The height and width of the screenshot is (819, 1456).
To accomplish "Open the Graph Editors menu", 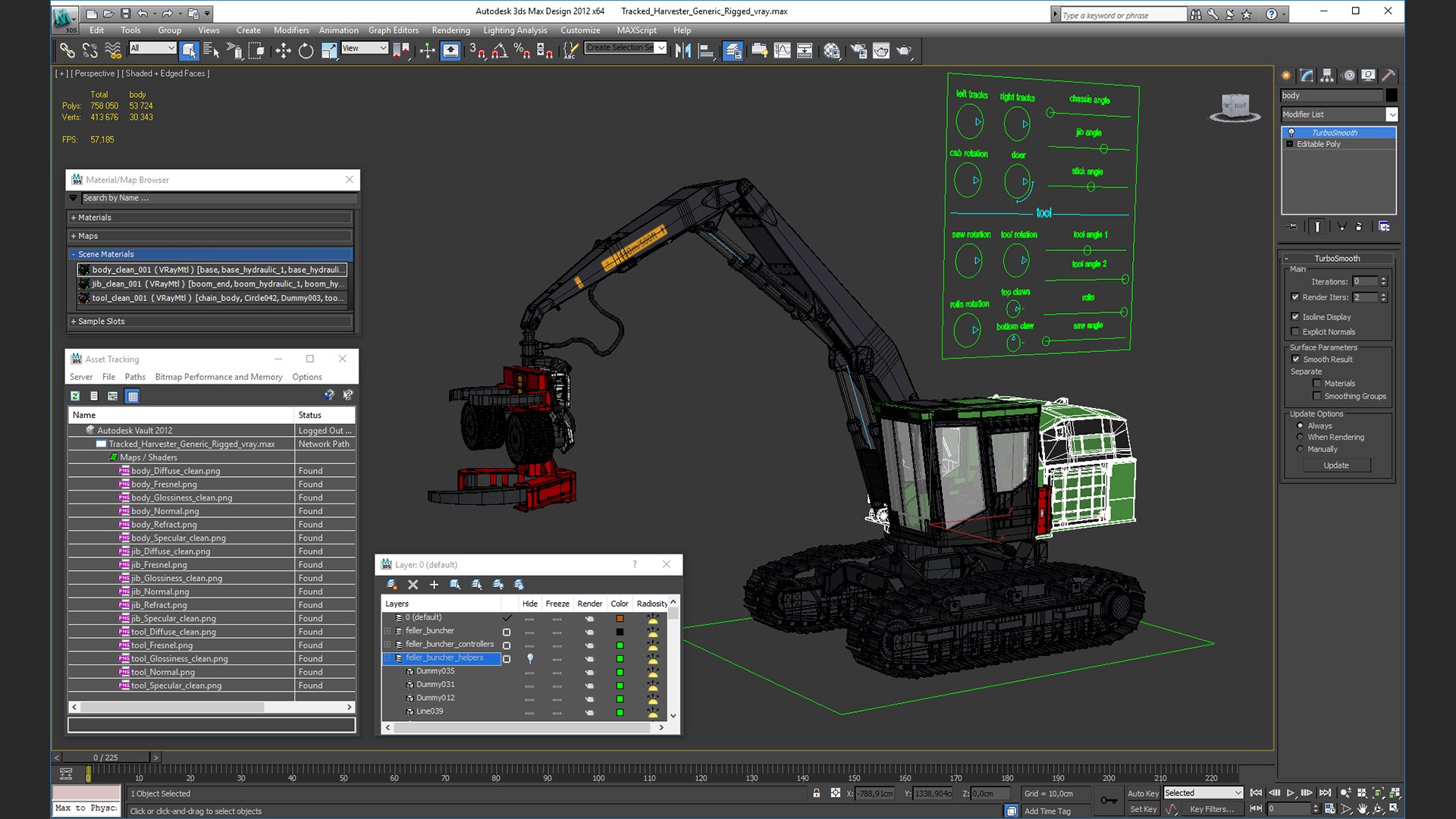I will pyautogui.click(x=394, y=30).
